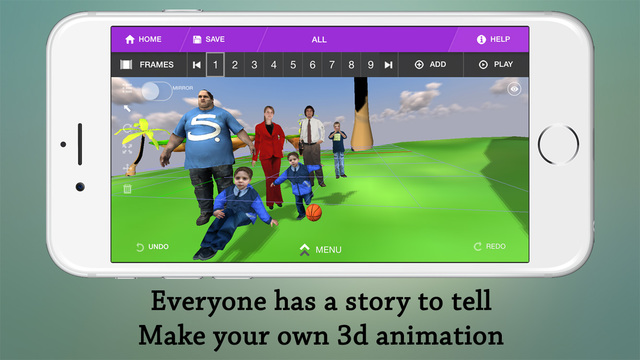Delete selection with trash icon
The image size is (640, 360).
[x=127, y=188]
